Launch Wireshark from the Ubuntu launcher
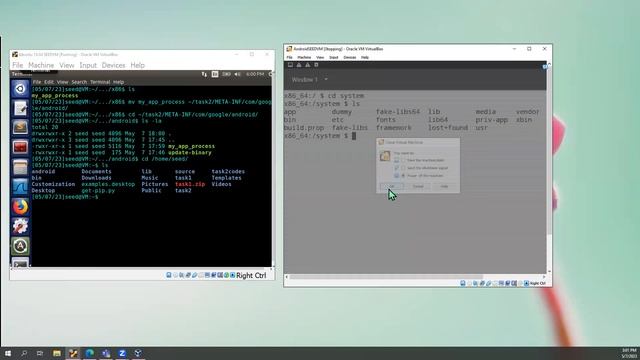The image size is (640, 360). pos(20,187)
